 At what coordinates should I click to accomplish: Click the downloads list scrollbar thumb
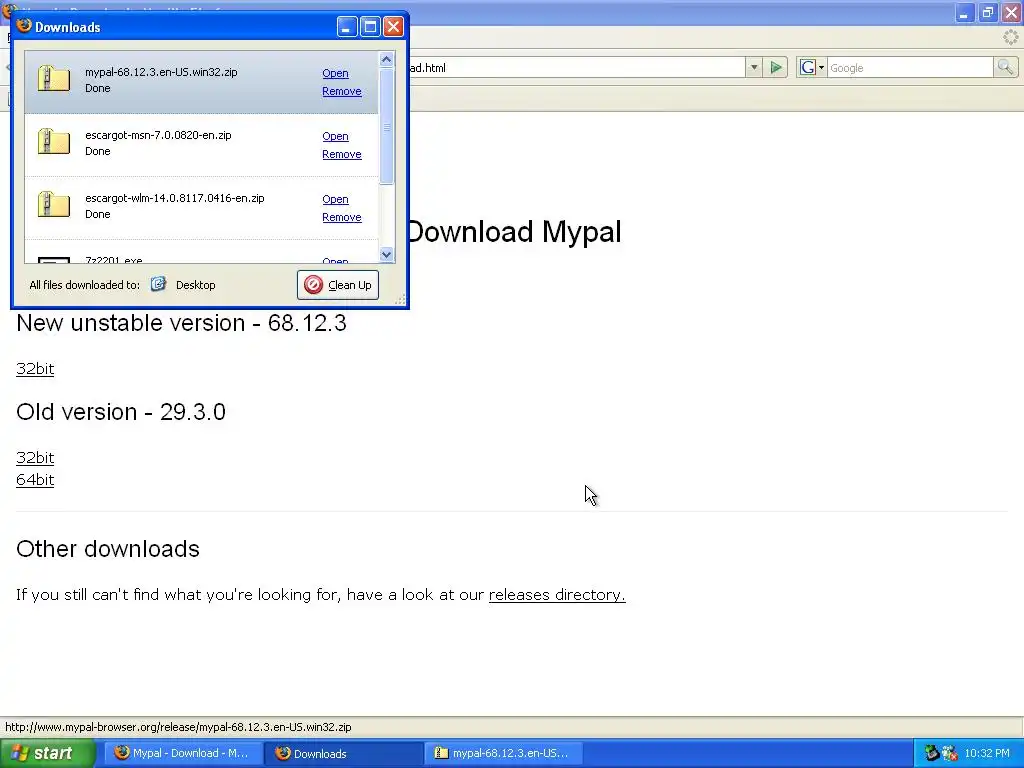[x=387, y=126]
